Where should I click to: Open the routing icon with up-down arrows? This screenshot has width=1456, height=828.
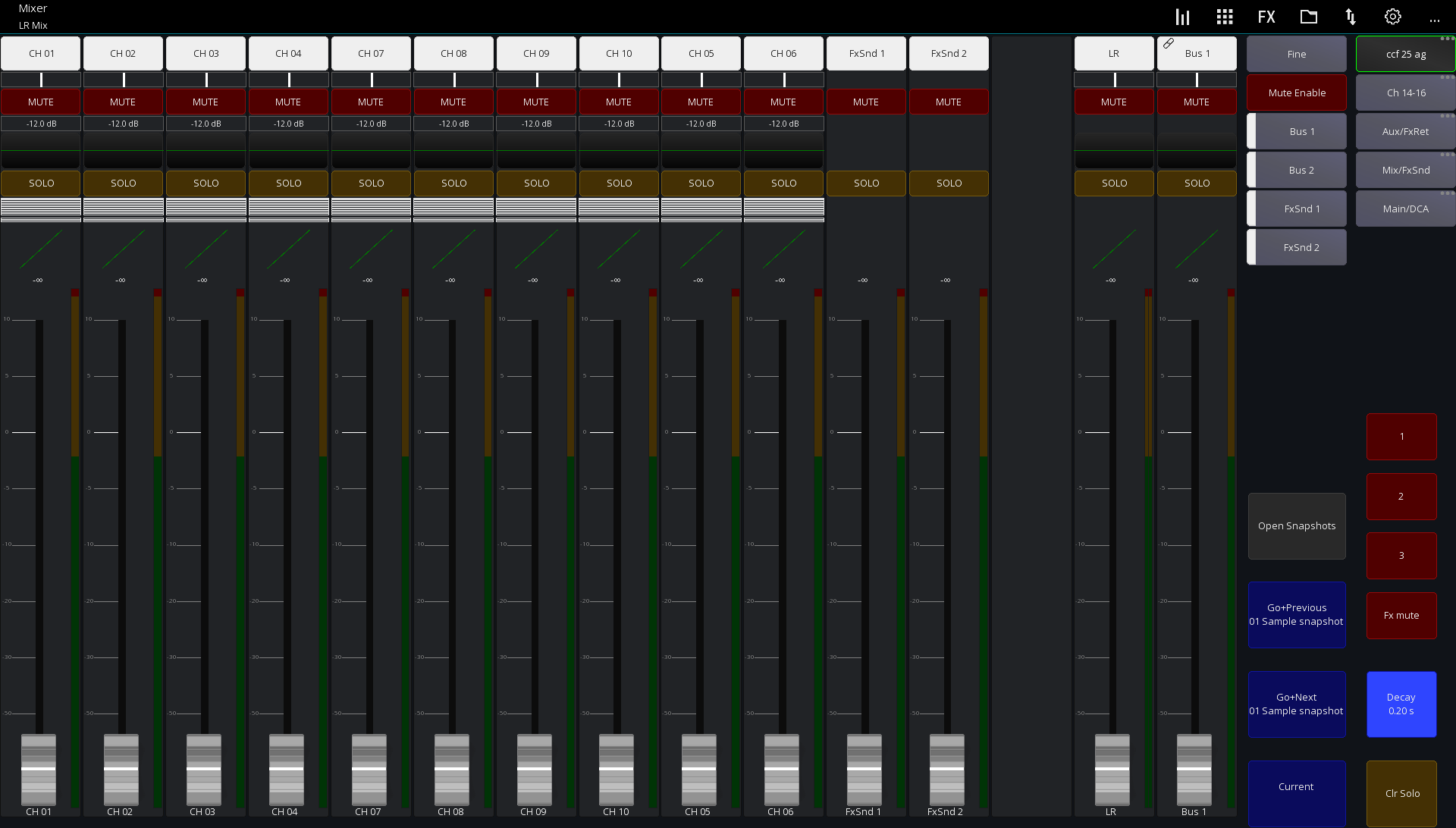pos(1351,16)
